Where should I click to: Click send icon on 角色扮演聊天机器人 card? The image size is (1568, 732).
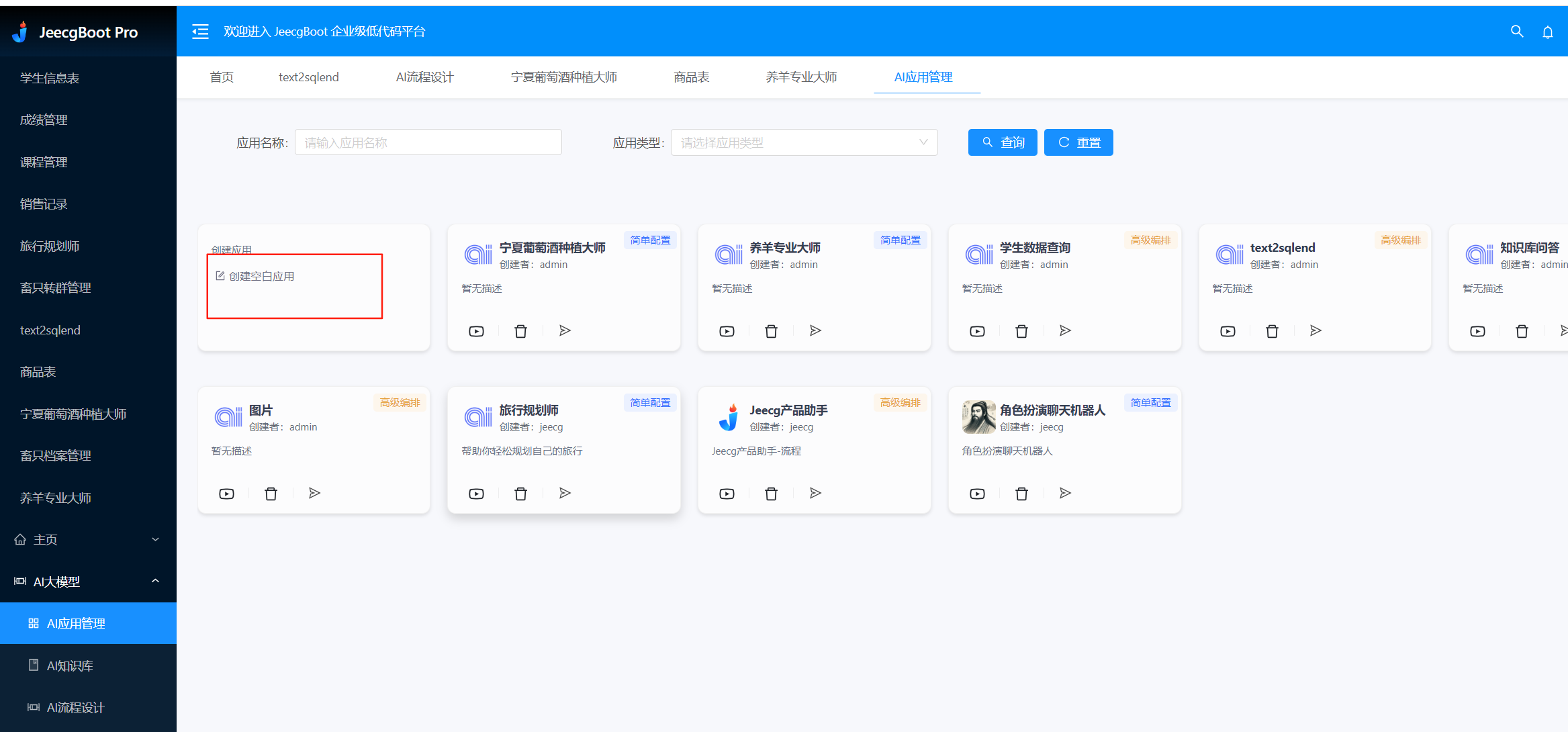1065,493
